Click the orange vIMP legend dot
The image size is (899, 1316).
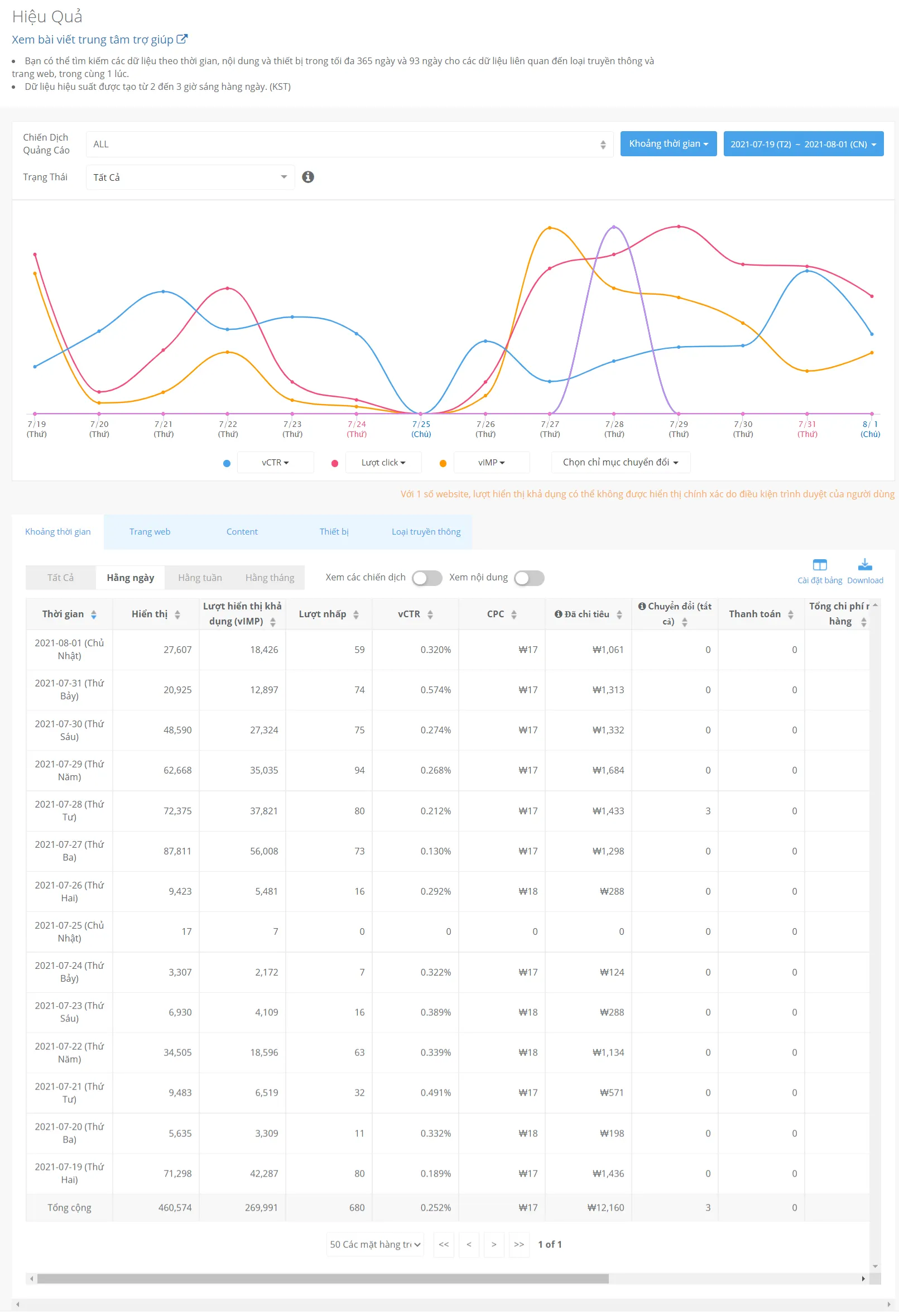click(443, 464)
